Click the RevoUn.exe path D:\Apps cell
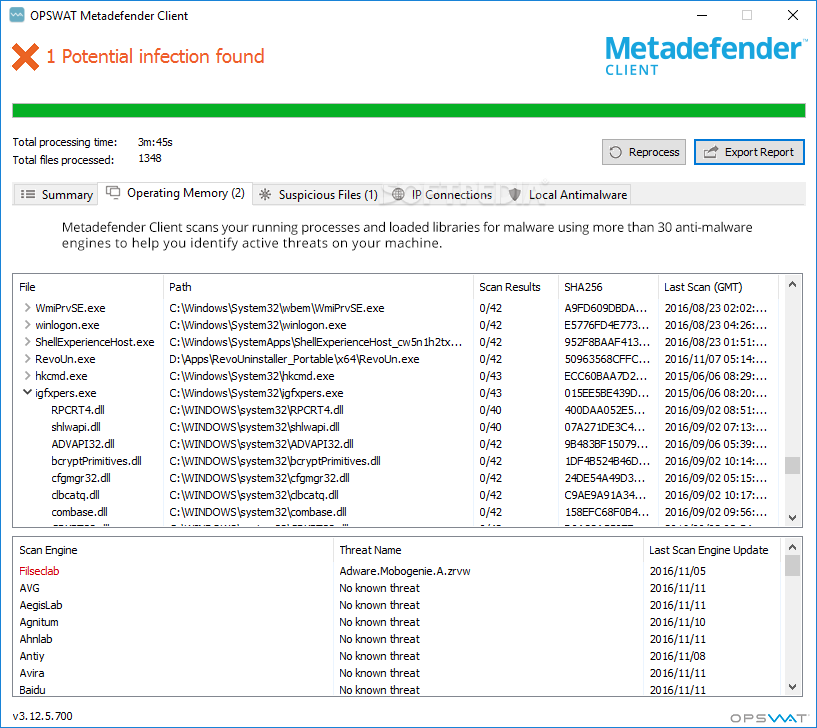 [x=294, y=359]
